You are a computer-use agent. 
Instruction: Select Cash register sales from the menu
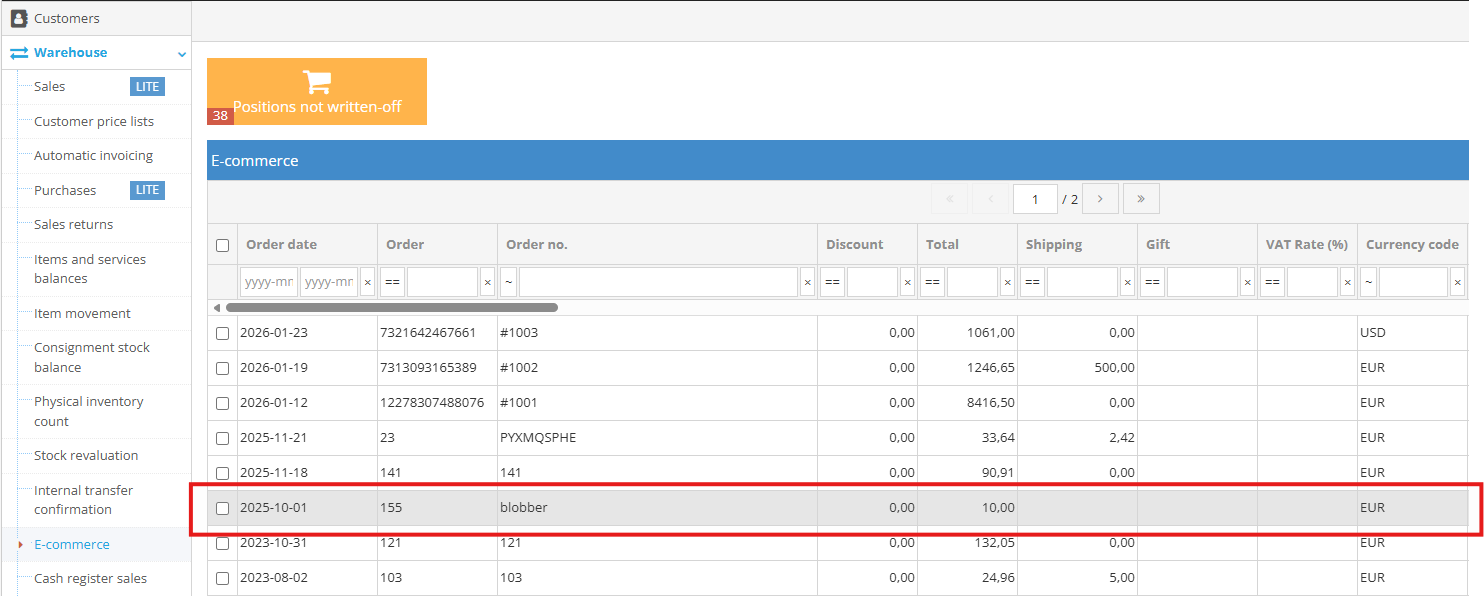[x=88, y=578]
